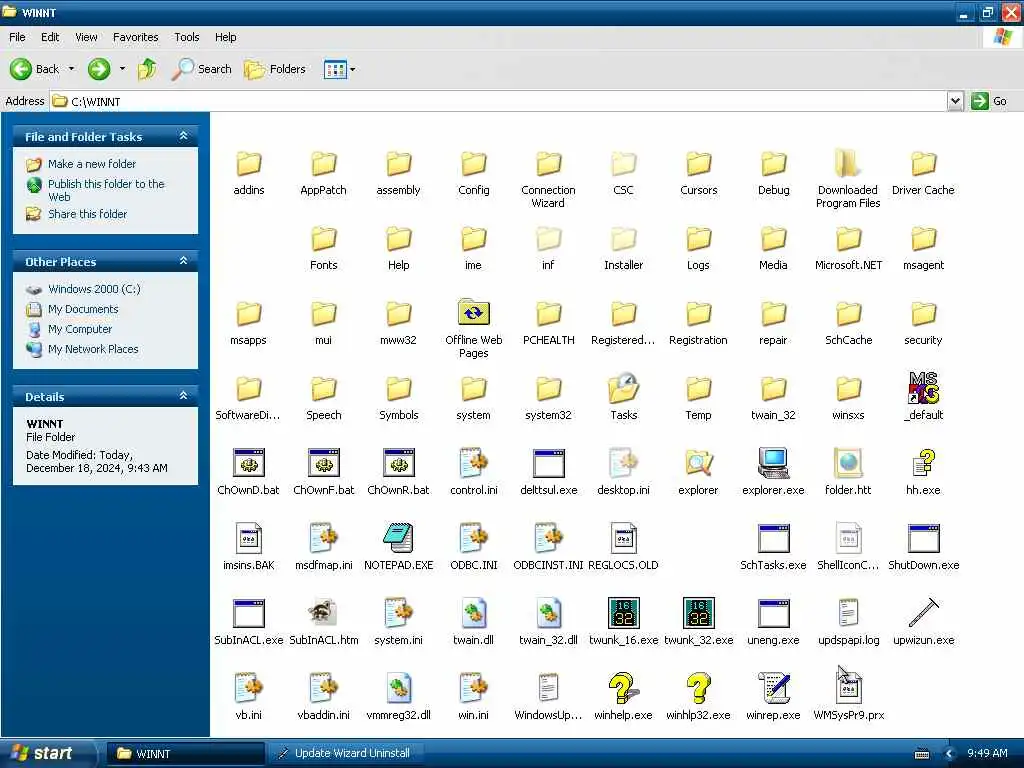Viewport: 1024px width, 768px height.
Task: Open Back button history dropdown
Action: coord(72,69)
